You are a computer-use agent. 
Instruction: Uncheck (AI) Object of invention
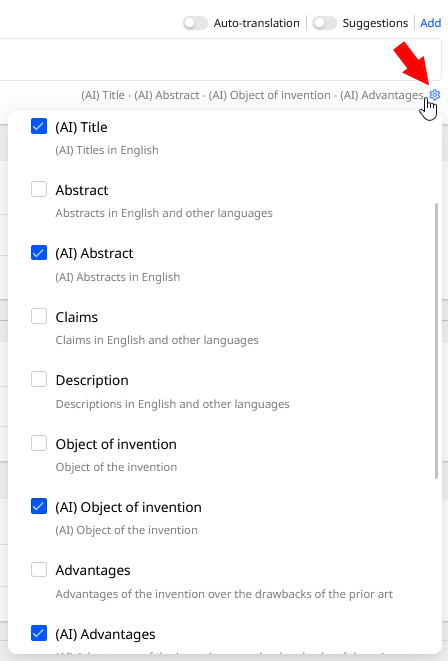click(39, 506)
